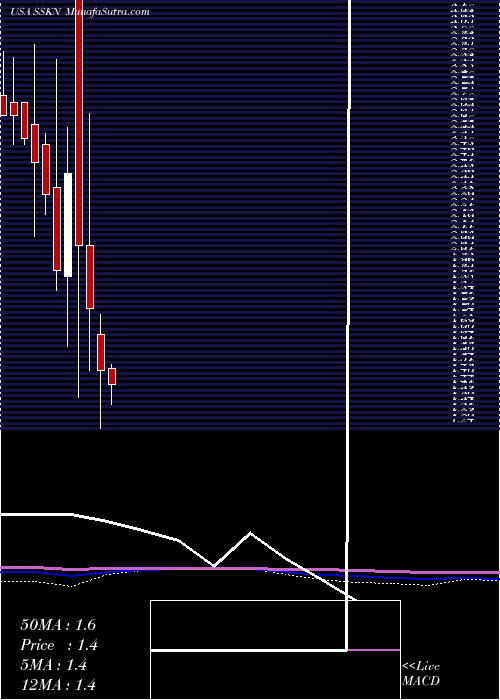Select the only white candlestick in the chart

68,225
